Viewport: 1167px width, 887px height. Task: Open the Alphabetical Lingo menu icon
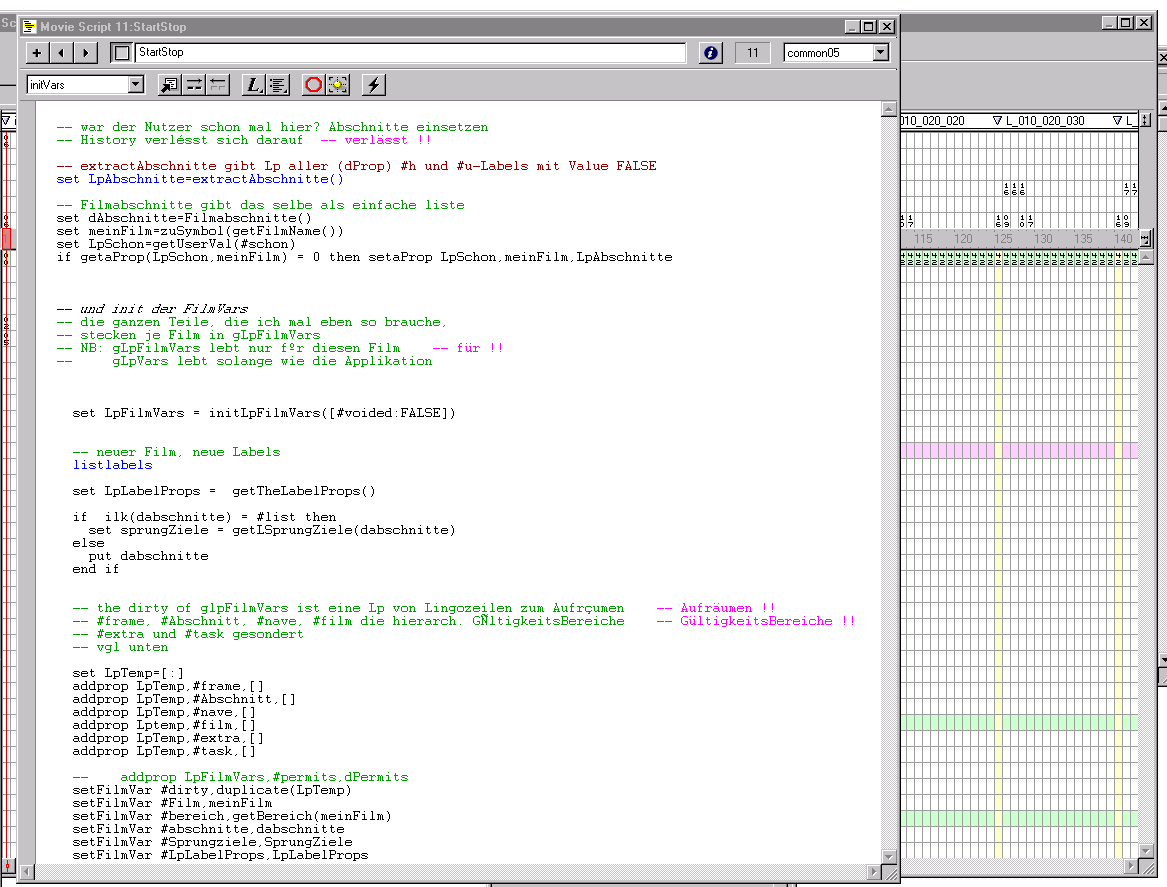tap(254, 85)
